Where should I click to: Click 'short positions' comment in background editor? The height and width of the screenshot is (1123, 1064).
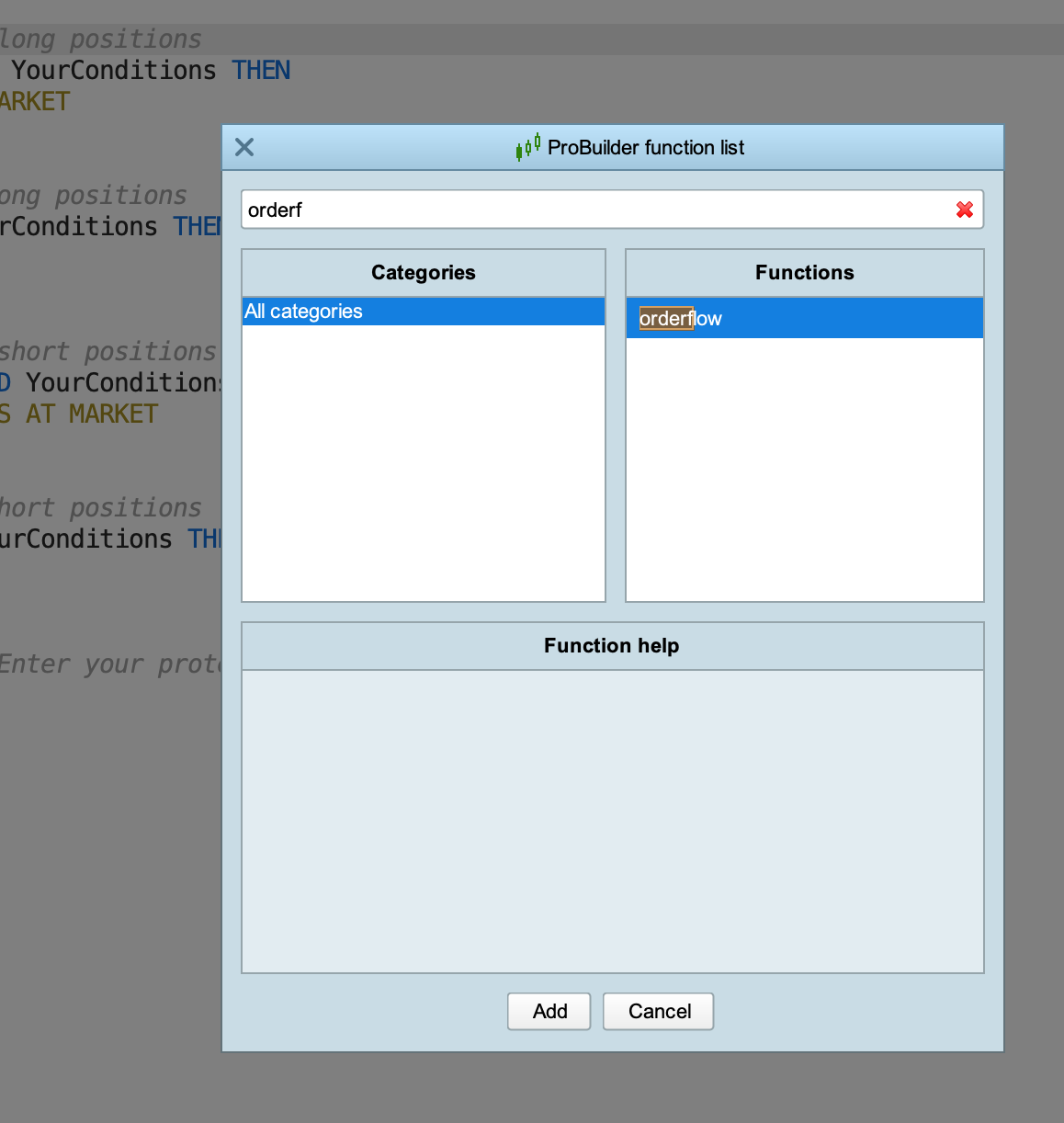pos(108,351)
